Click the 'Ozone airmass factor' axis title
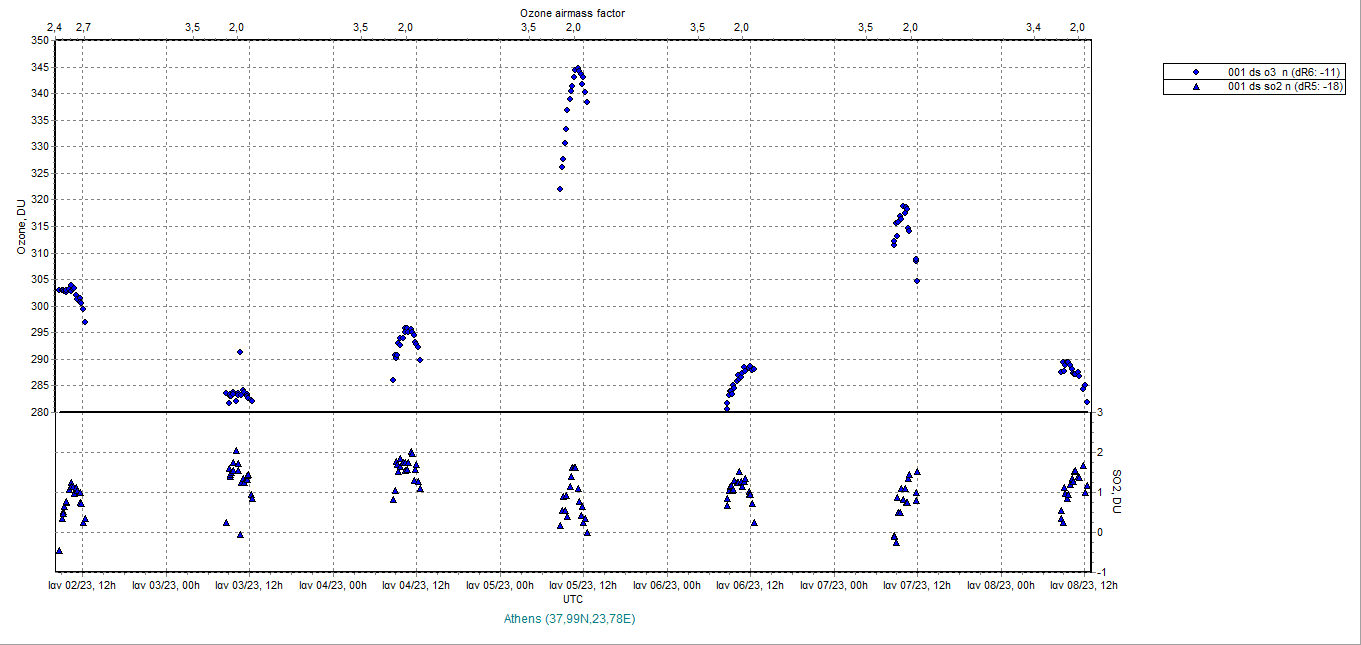This screenshot has height=645, width=1361. pos(573,12)
